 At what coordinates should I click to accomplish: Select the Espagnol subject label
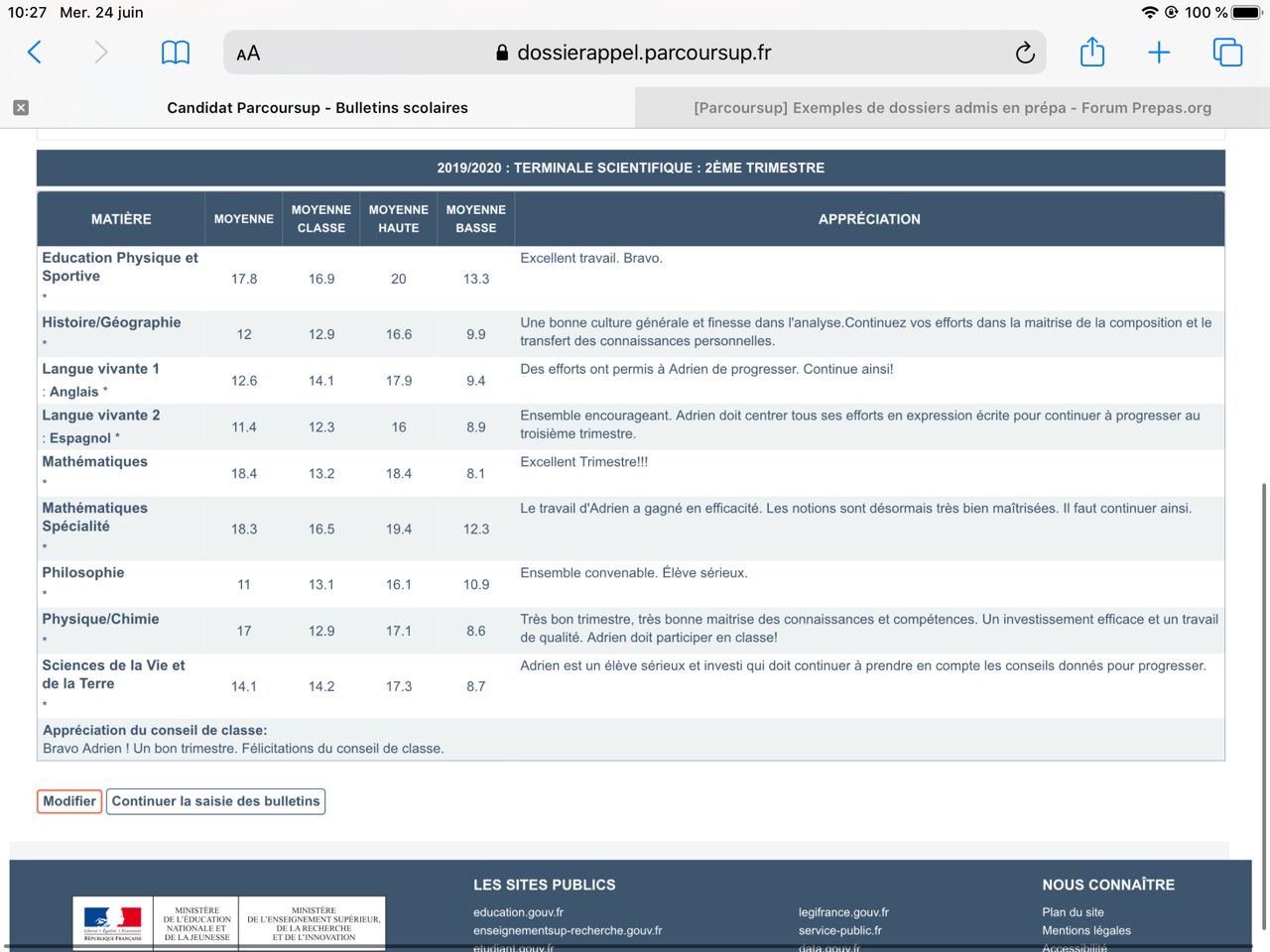(x=80, y=438)
